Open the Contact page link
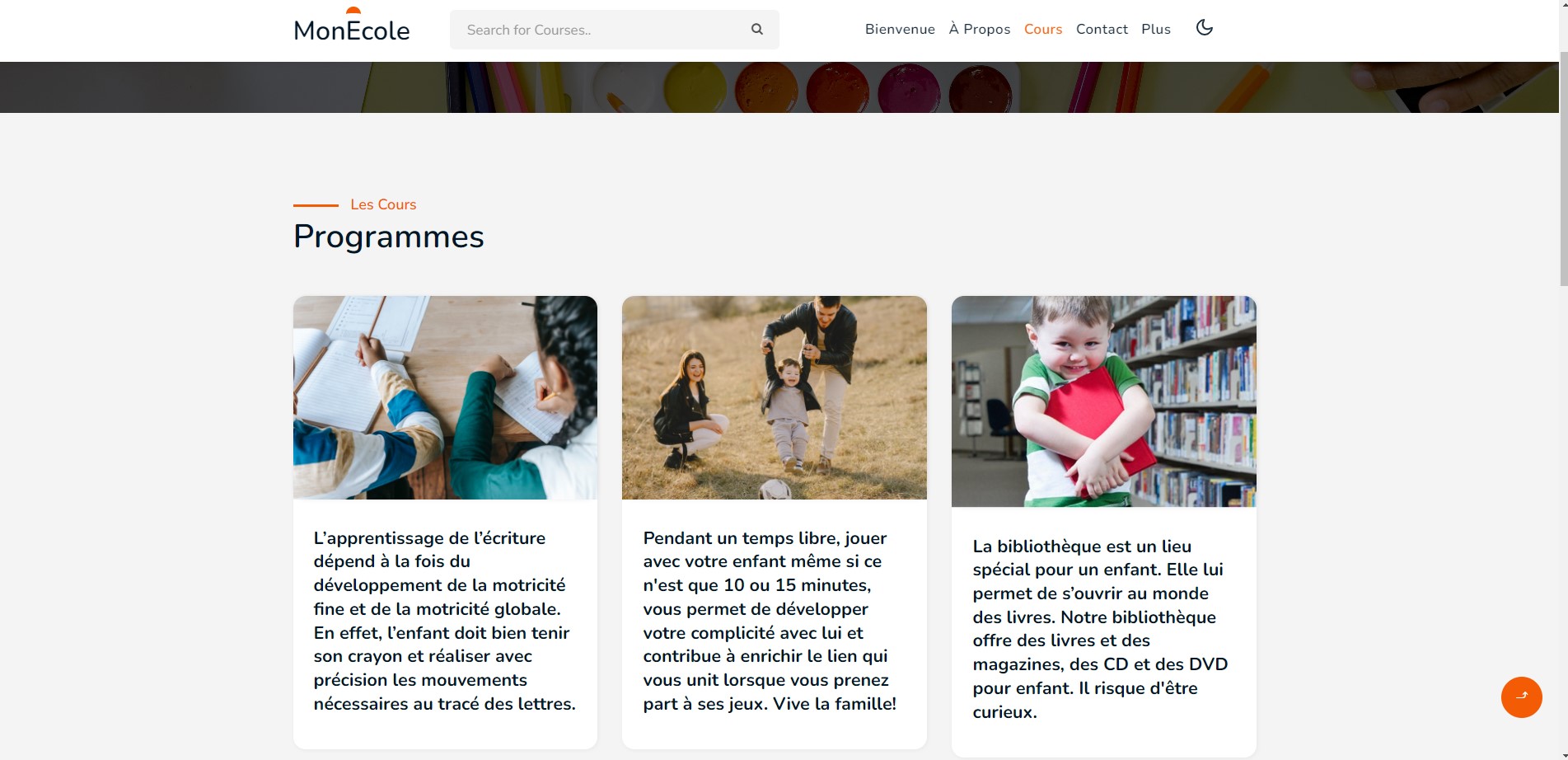 [x=1102, y=29]
